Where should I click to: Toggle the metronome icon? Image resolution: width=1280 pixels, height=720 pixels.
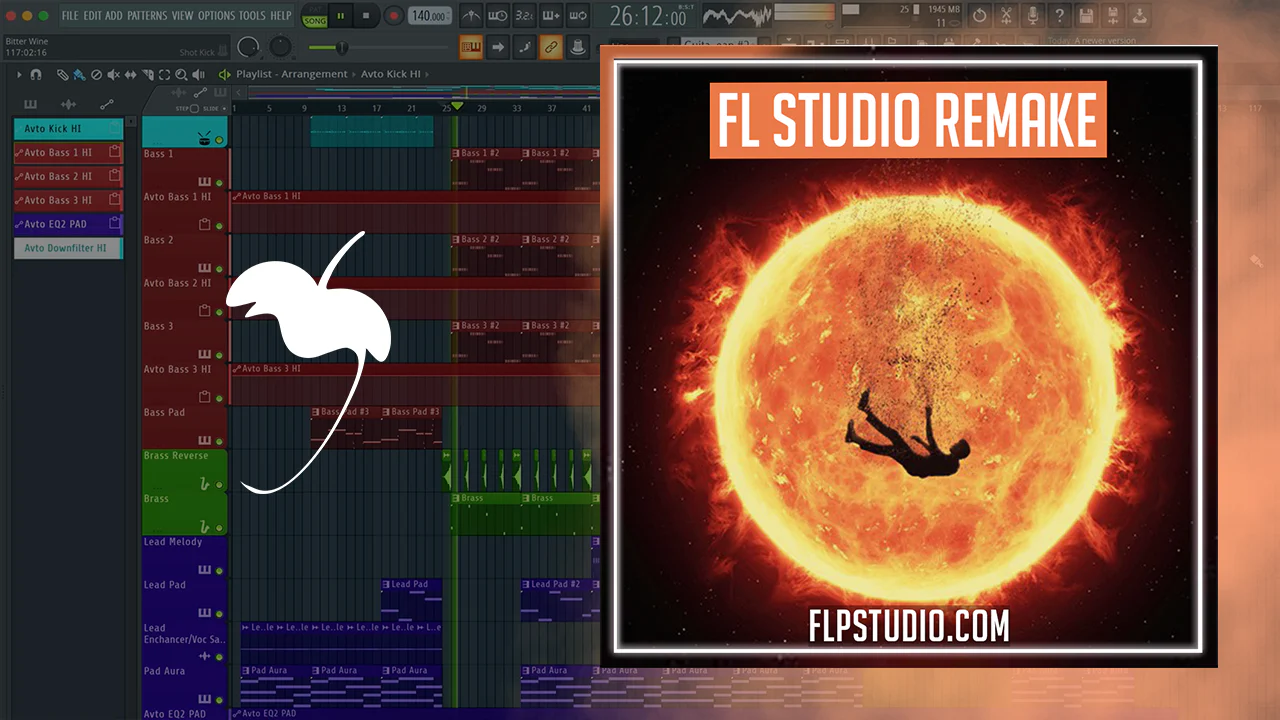(x=470, y=16)
